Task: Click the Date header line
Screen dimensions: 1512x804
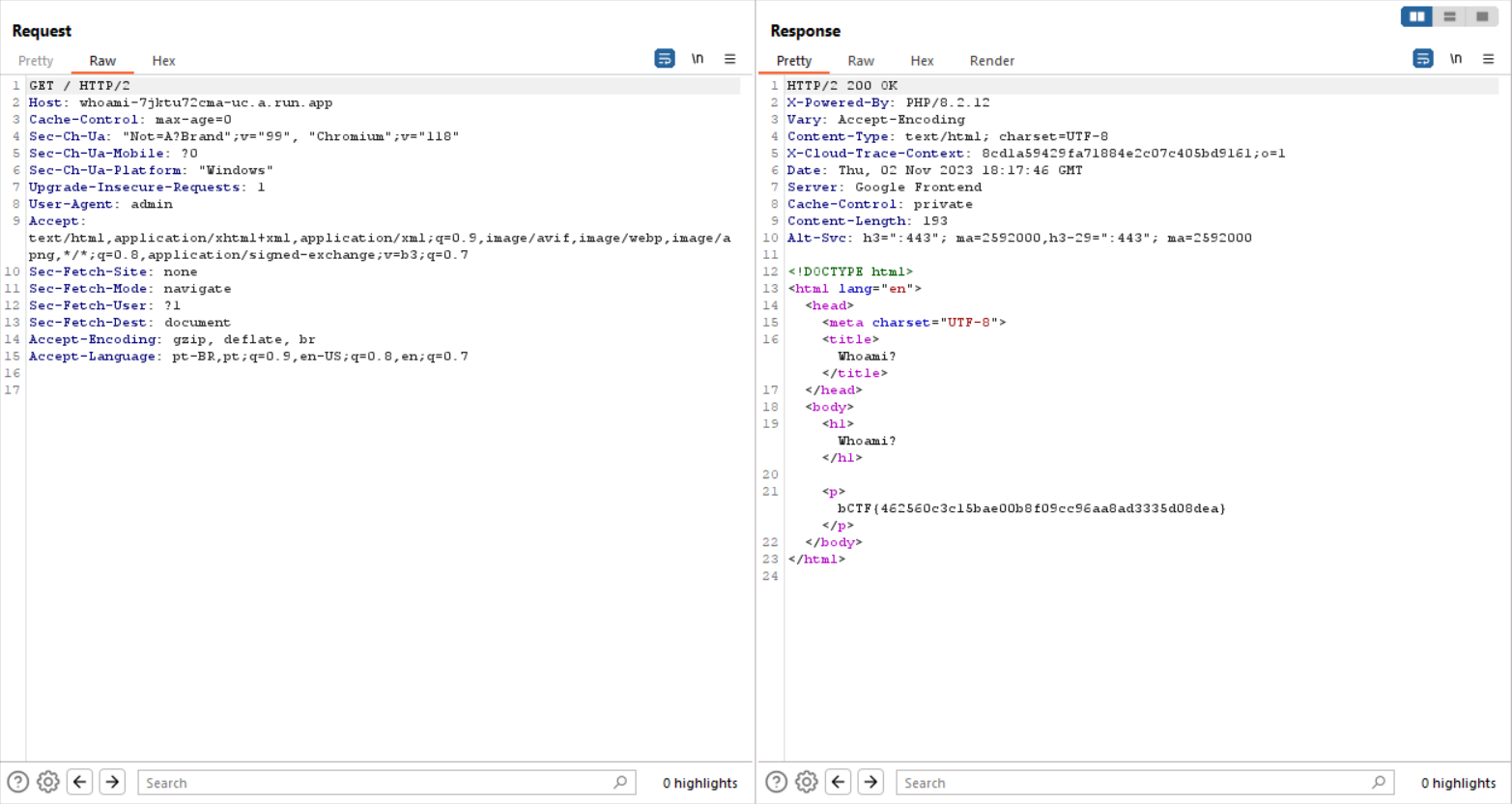Action: (934, 170)
